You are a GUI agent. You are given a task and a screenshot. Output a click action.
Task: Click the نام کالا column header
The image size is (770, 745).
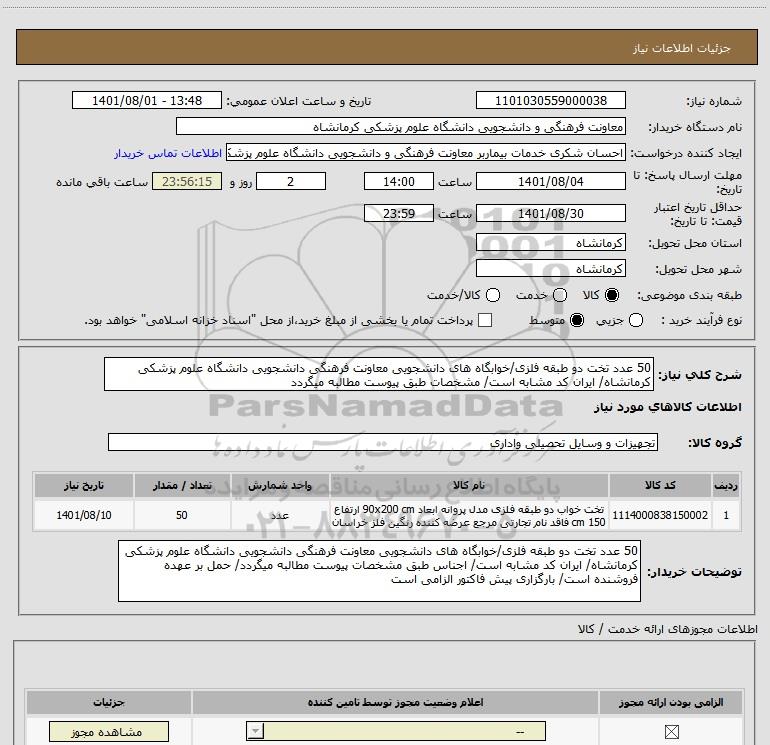[469, 486]
